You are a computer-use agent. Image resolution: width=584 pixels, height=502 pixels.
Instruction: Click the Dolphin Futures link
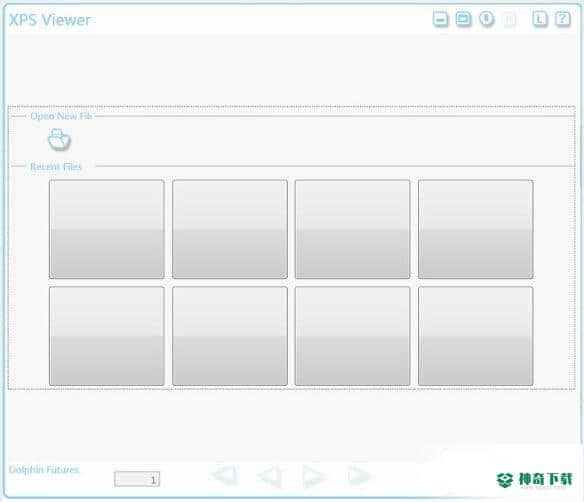pyautogui.click(x=44, y=470)
